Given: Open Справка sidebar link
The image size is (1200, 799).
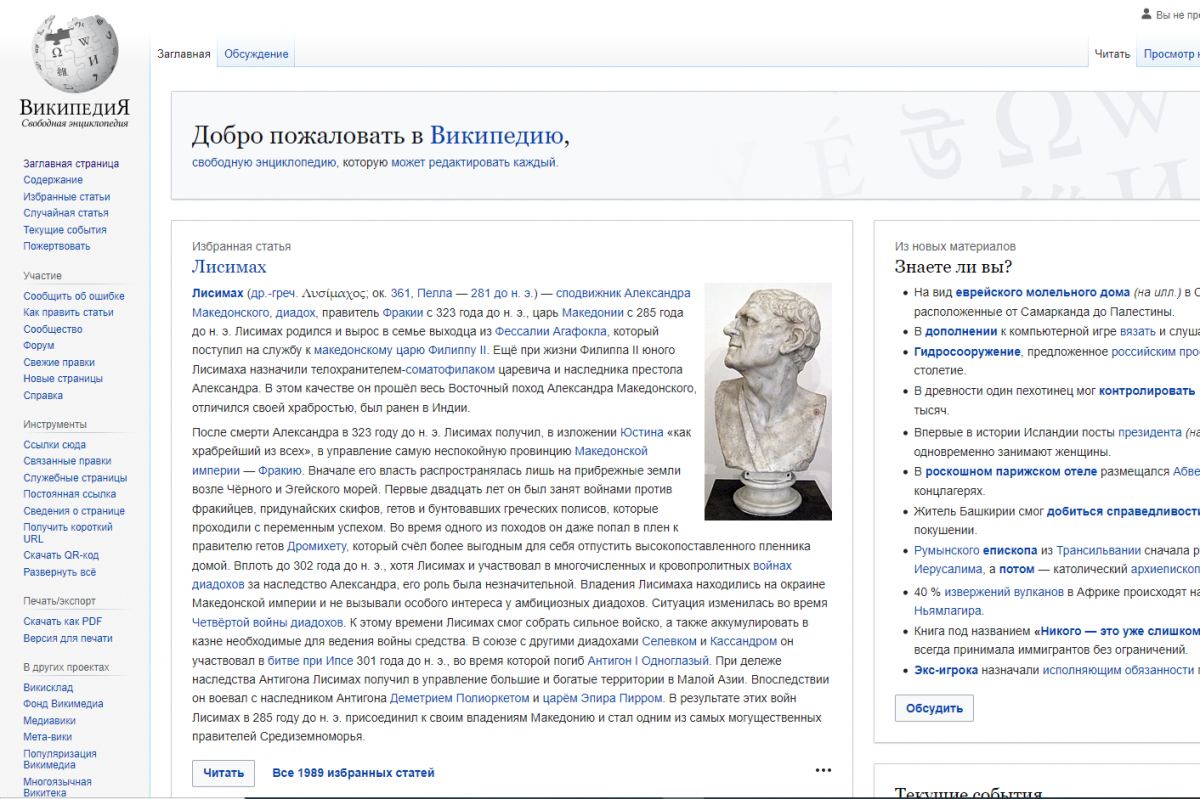Looking at the screenshot, I should 43,395.
